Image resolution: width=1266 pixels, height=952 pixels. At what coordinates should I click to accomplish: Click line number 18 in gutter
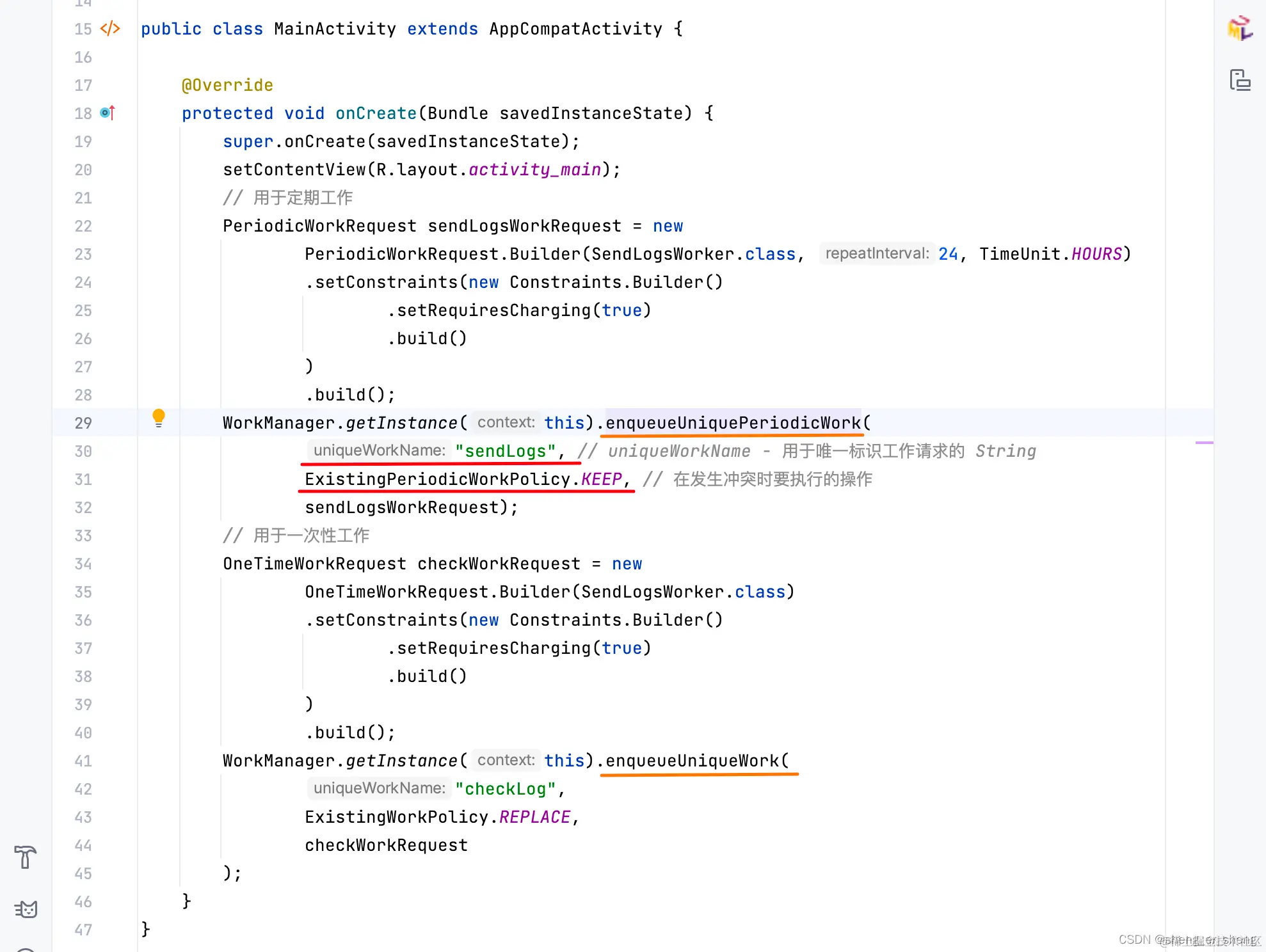pos(83,113)
